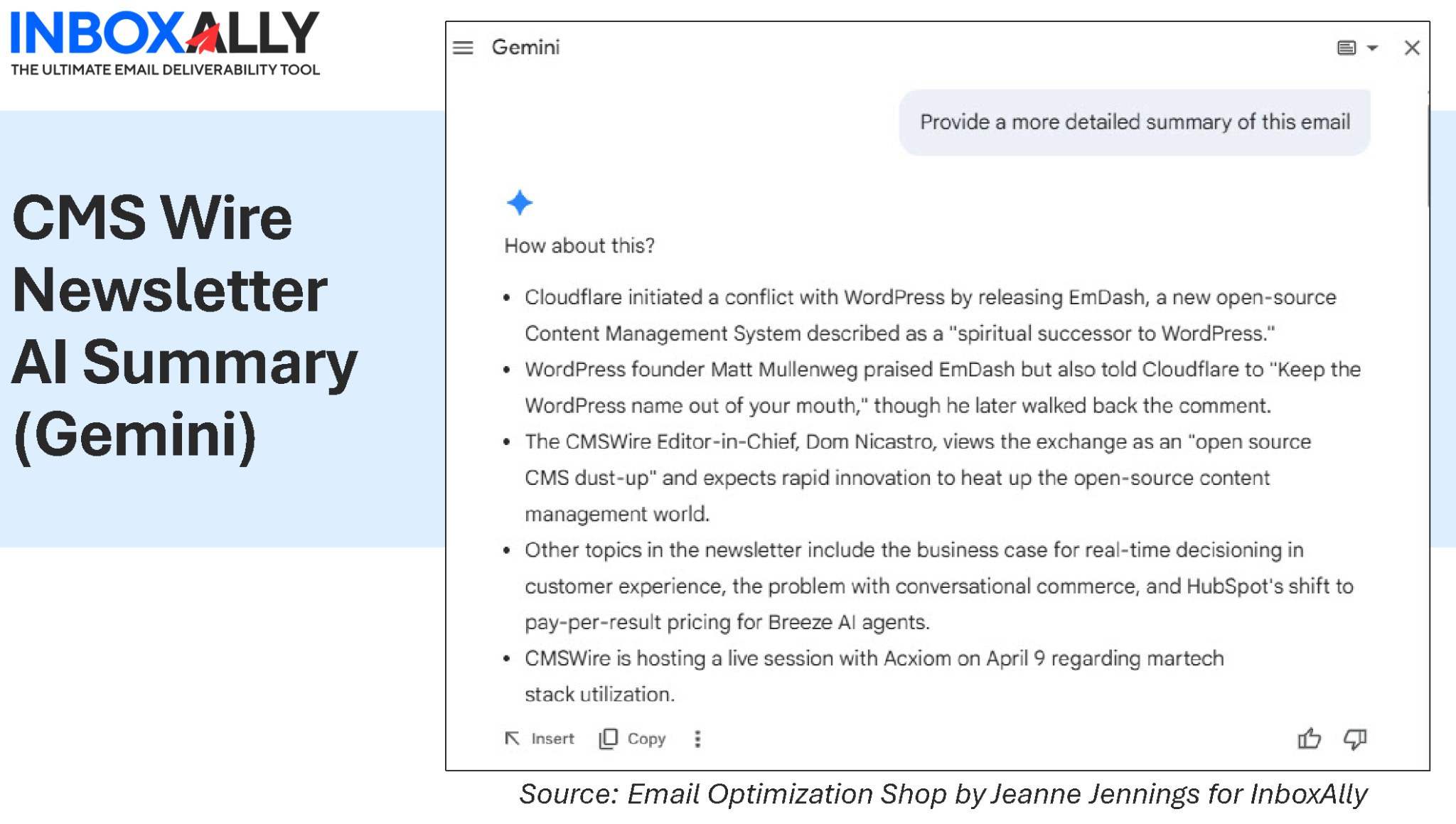
Task: Close the Gemini side panel
Action: [x=1412, y=47]
